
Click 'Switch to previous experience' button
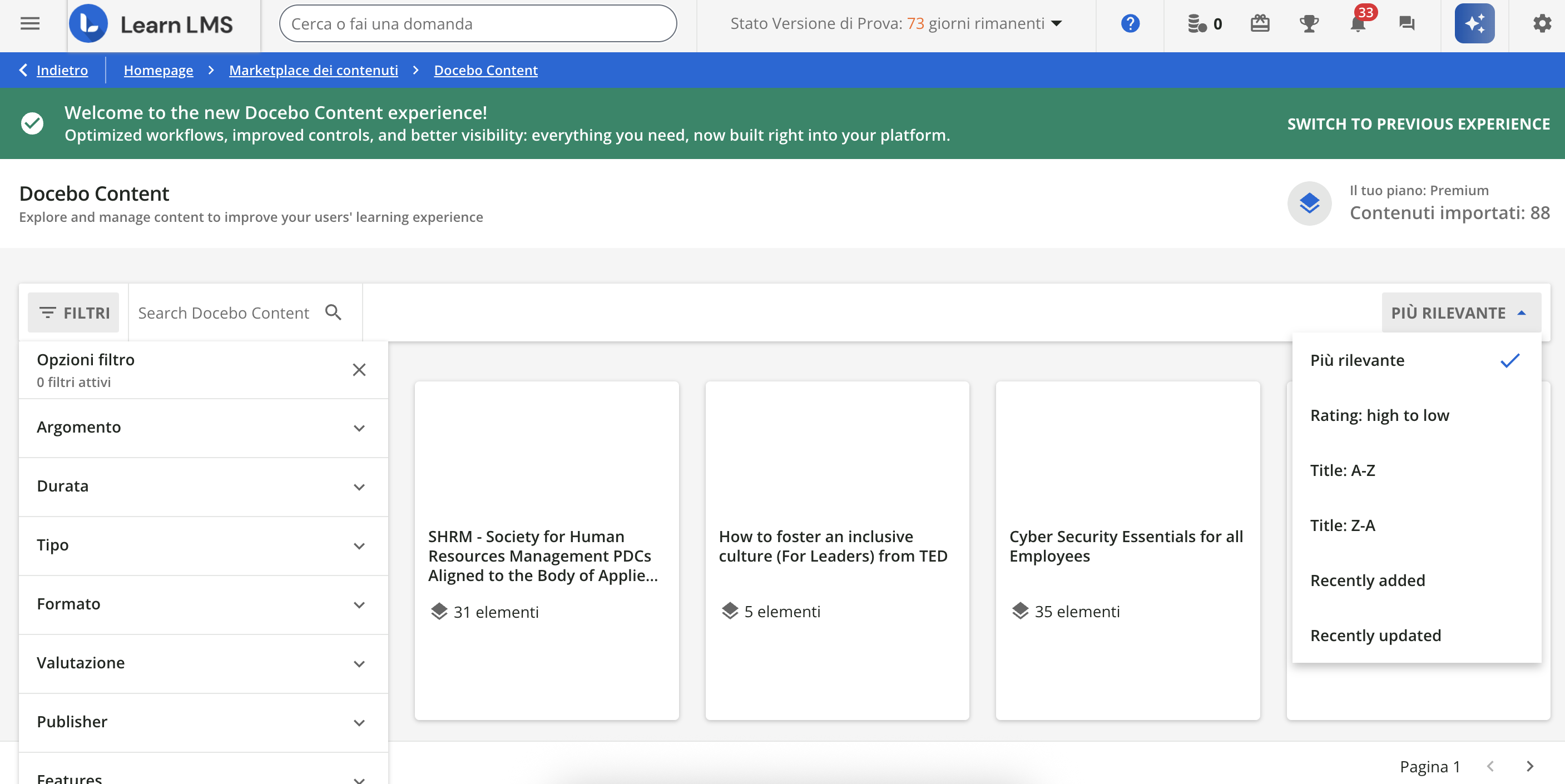(1418, 124)
